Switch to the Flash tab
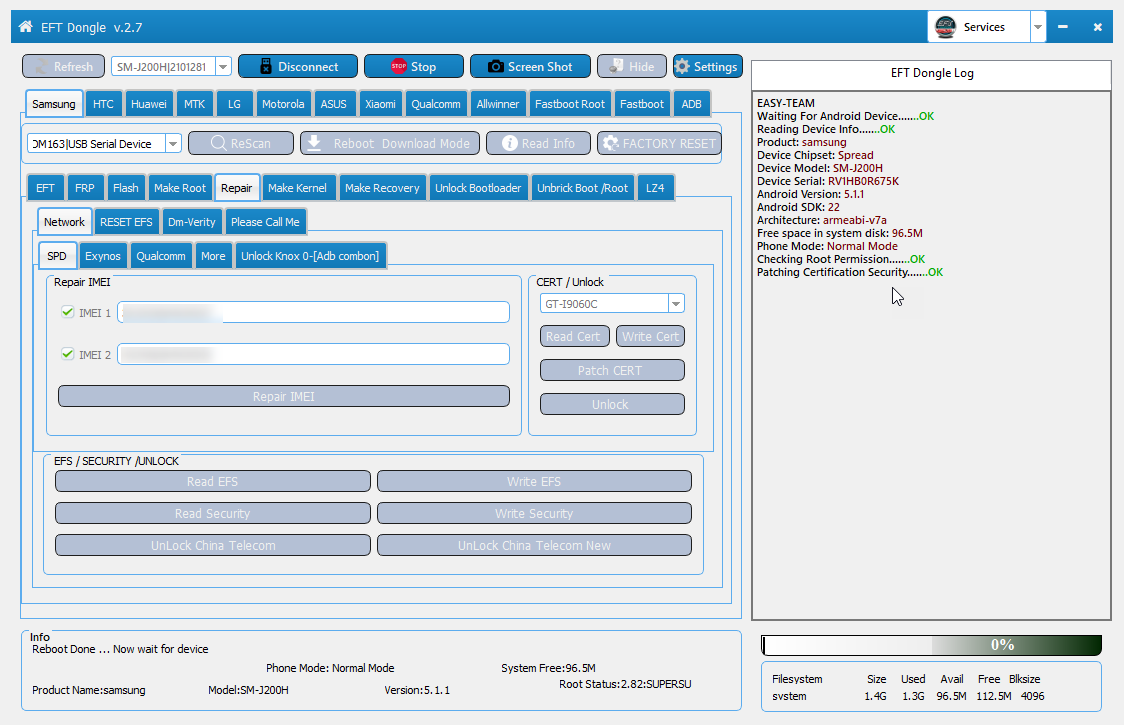This screenshot has height=725, width=1124. 125,188
